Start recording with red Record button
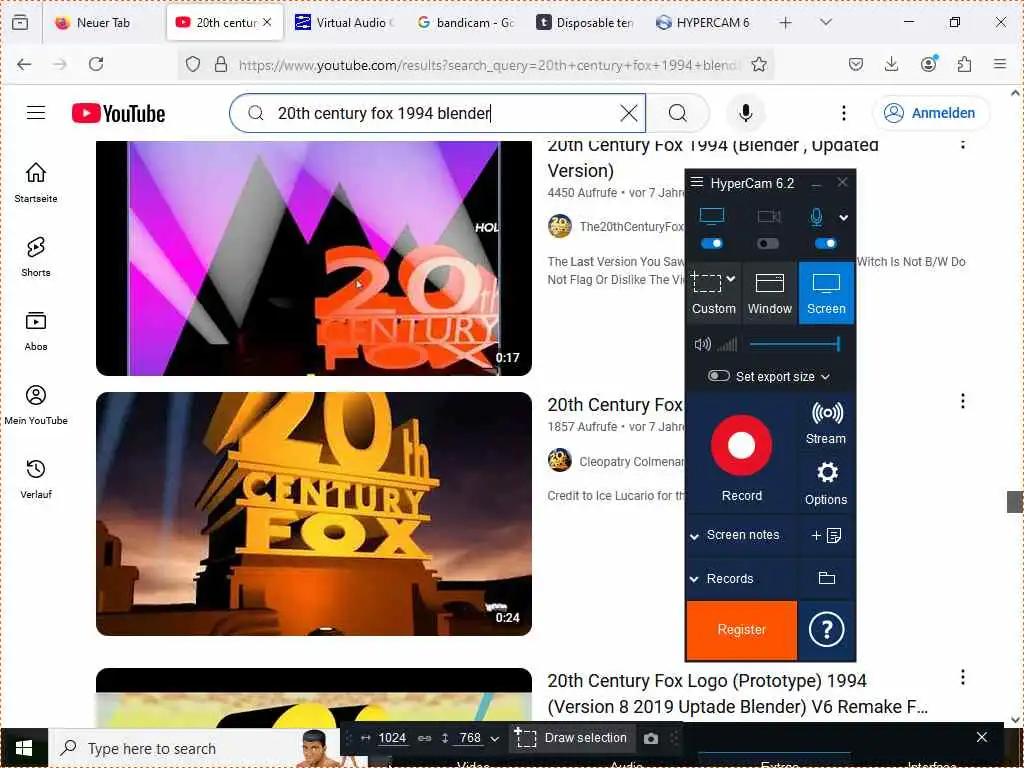Screen dimensions: 1024x768 click(x=741, y=445)
